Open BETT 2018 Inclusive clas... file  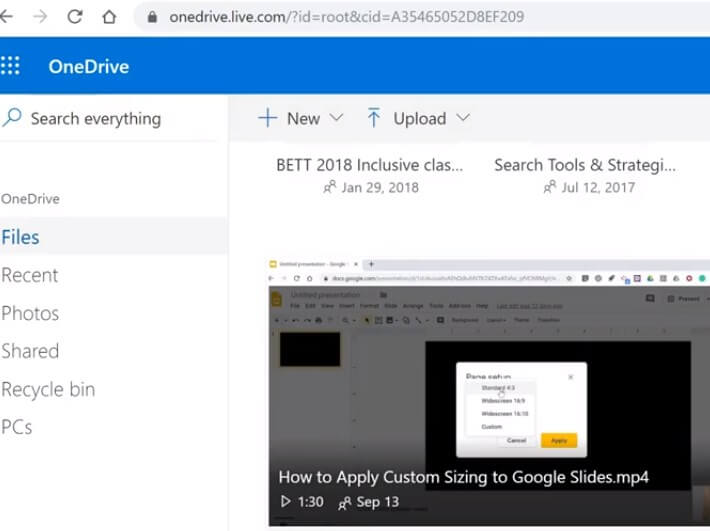coord(370,165)
